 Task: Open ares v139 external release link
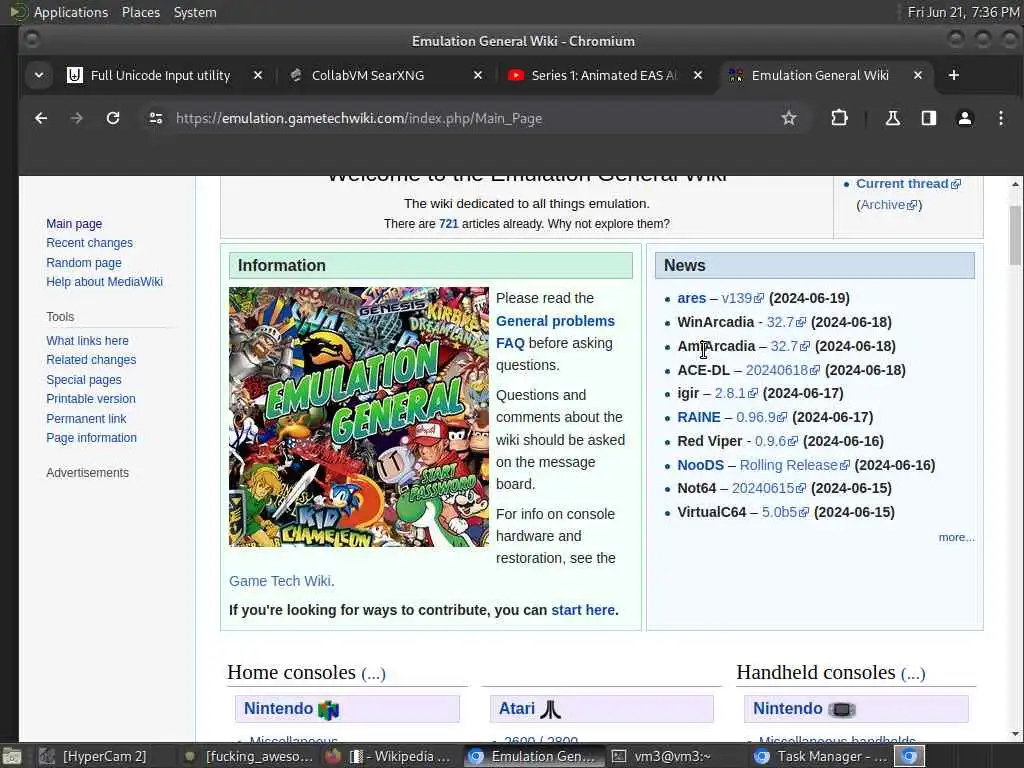pos(743,298)
